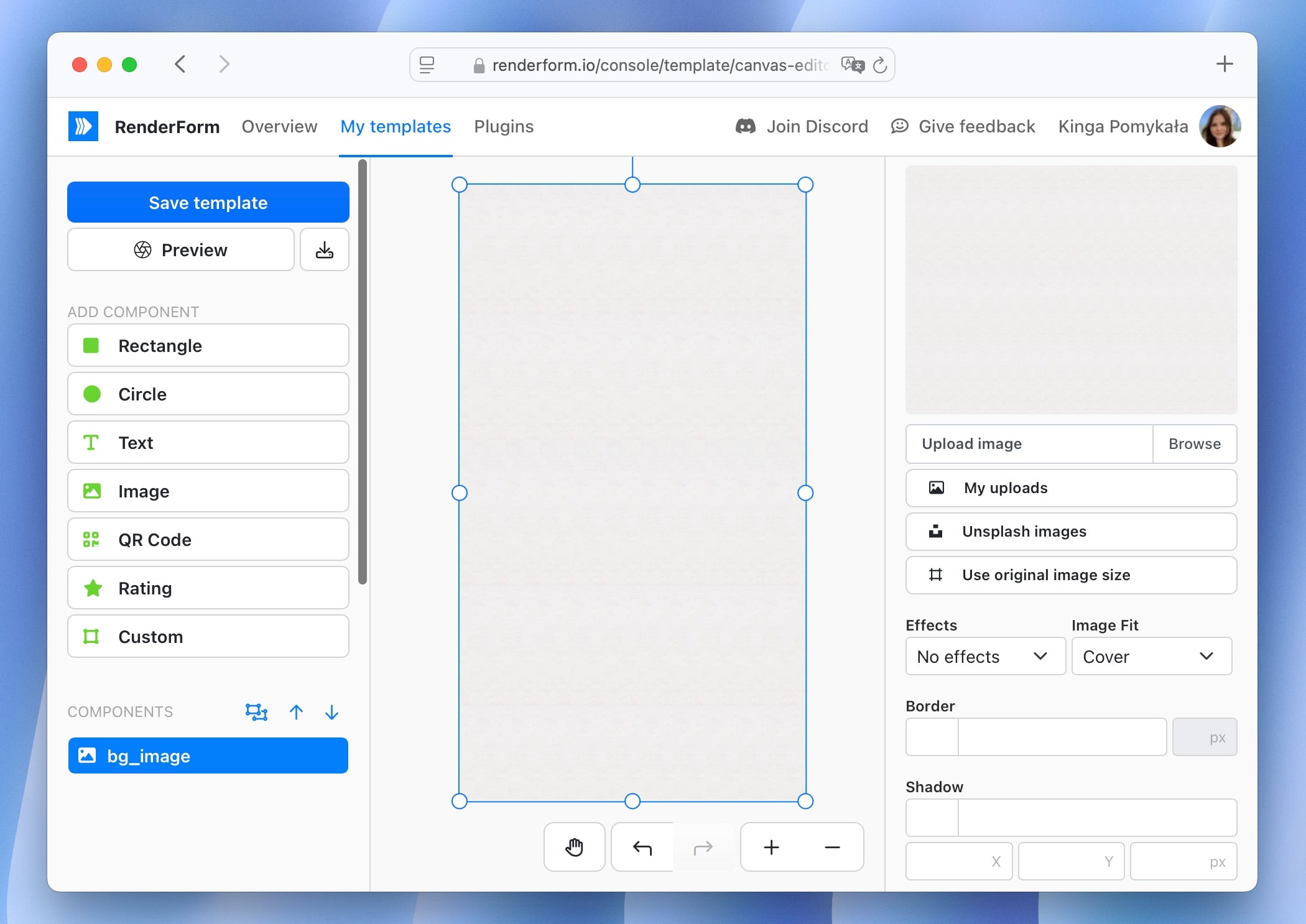Click the top-left resize handle of image

pos(459,184)
